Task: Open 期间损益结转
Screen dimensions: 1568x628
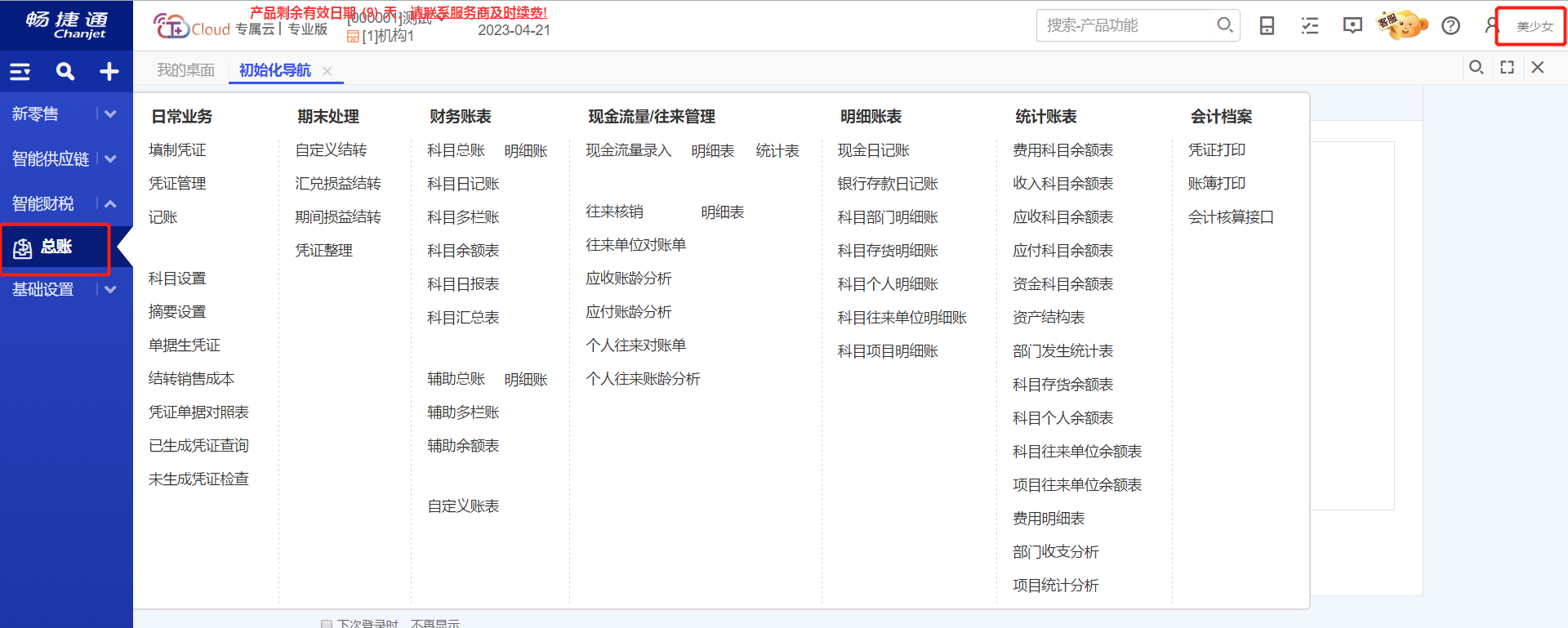Action: coord(338,217)
